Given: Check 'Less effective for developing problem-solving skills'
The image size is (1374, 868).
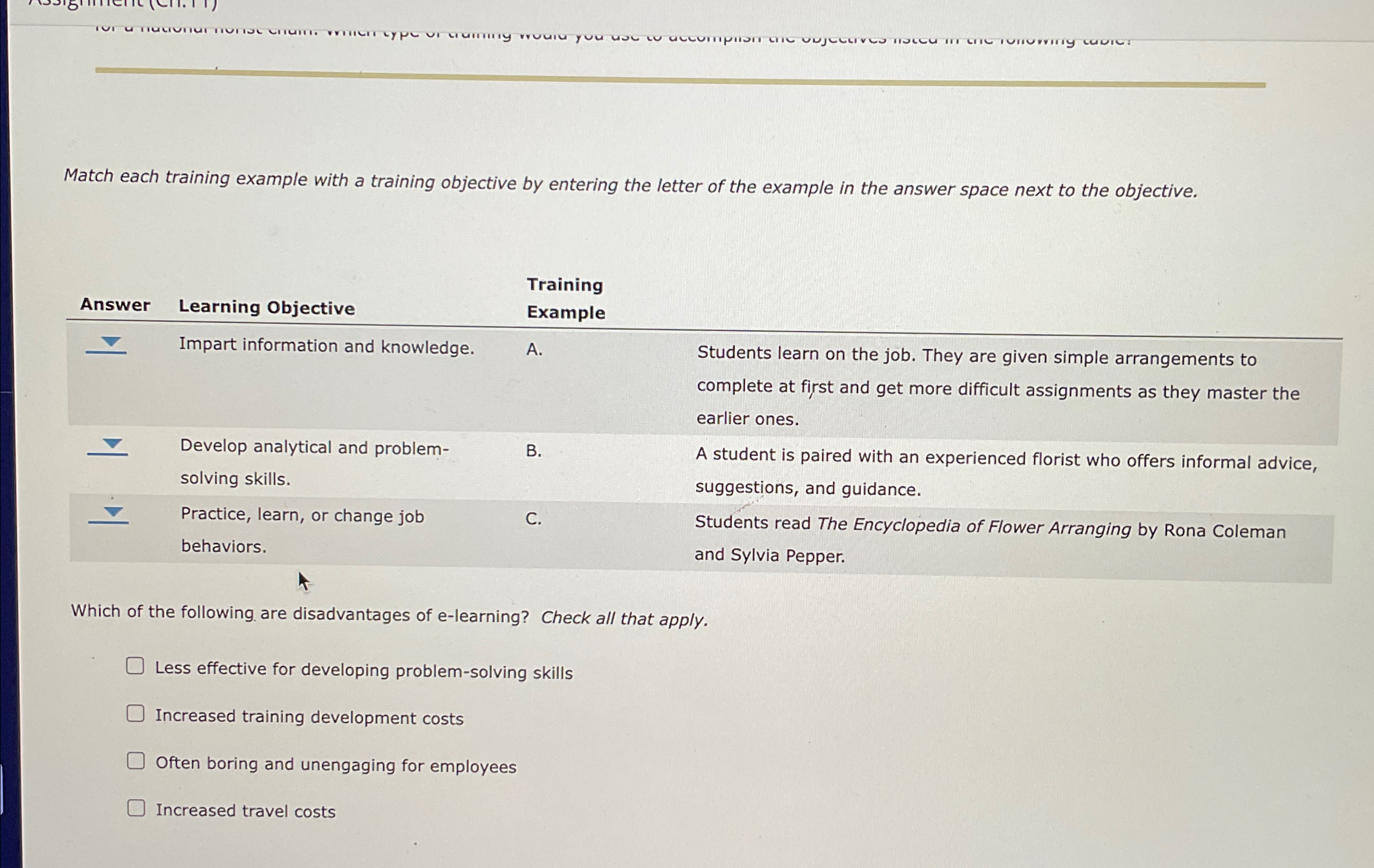Looking at the screenshot, I should pyautogui.click(x=135, y=665).
